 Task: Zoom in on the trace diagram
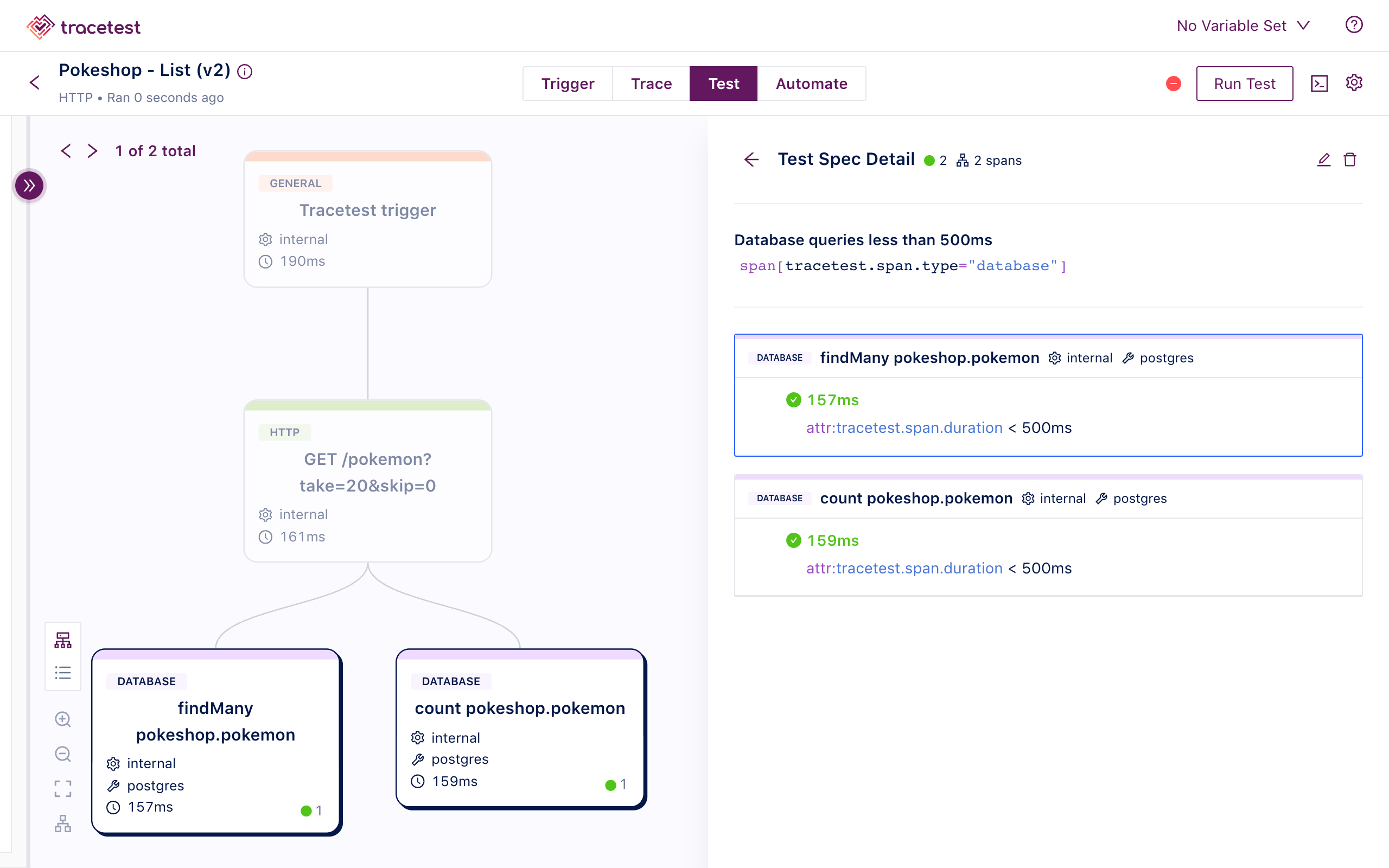62,719
